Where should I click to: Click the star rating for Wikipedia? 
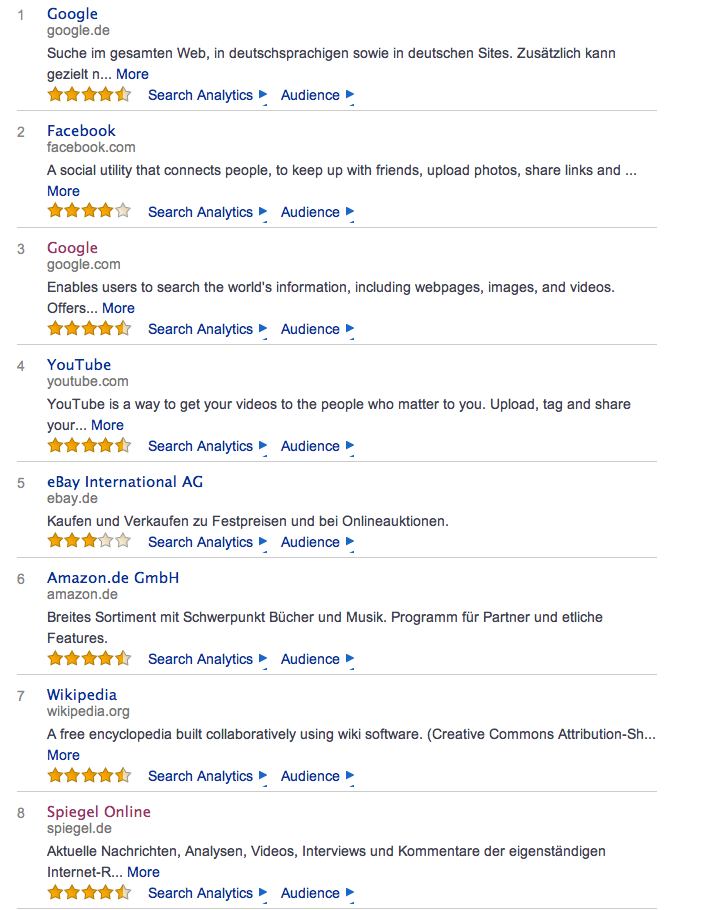click(89, 776)
